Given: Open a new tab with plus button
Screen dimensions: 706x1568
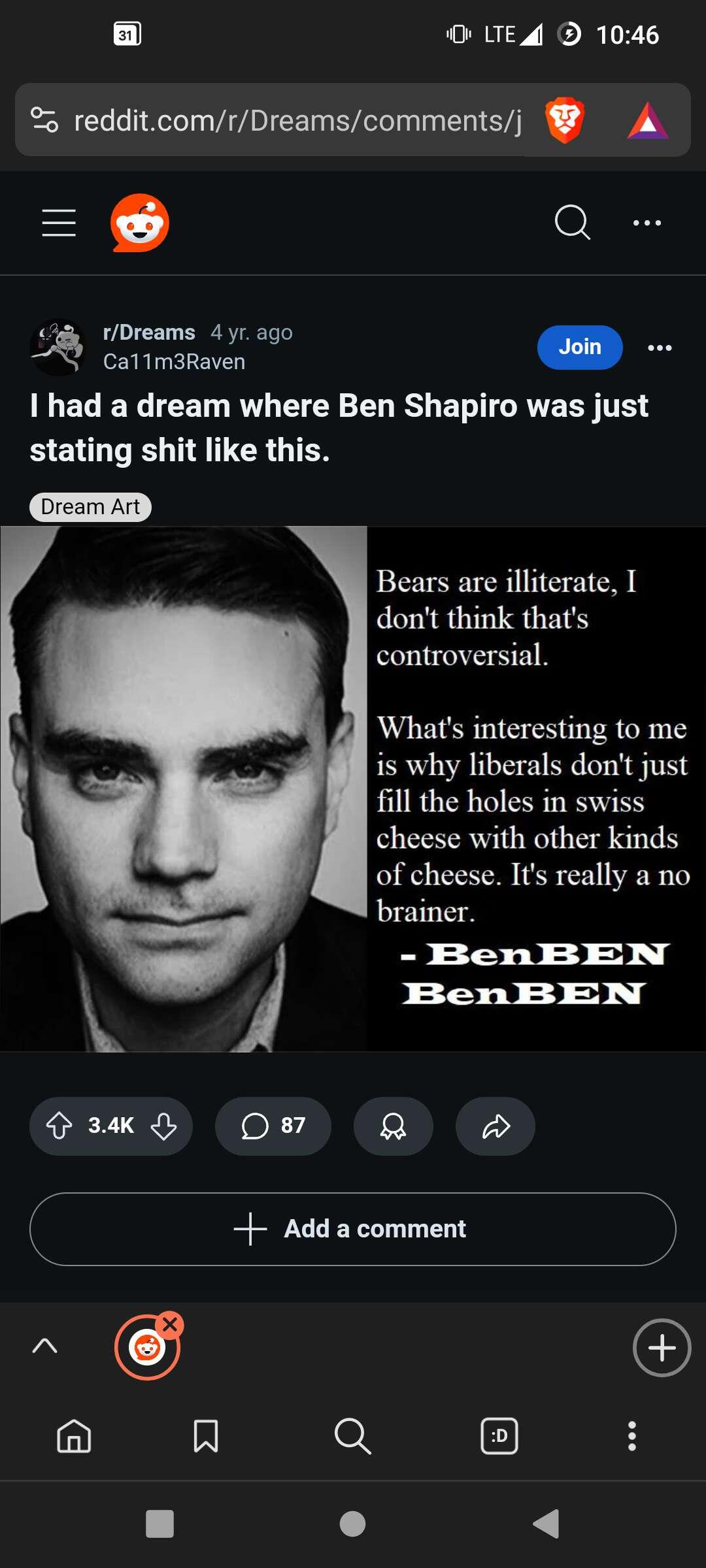Looking at the screenshot, I should 662,1347.
